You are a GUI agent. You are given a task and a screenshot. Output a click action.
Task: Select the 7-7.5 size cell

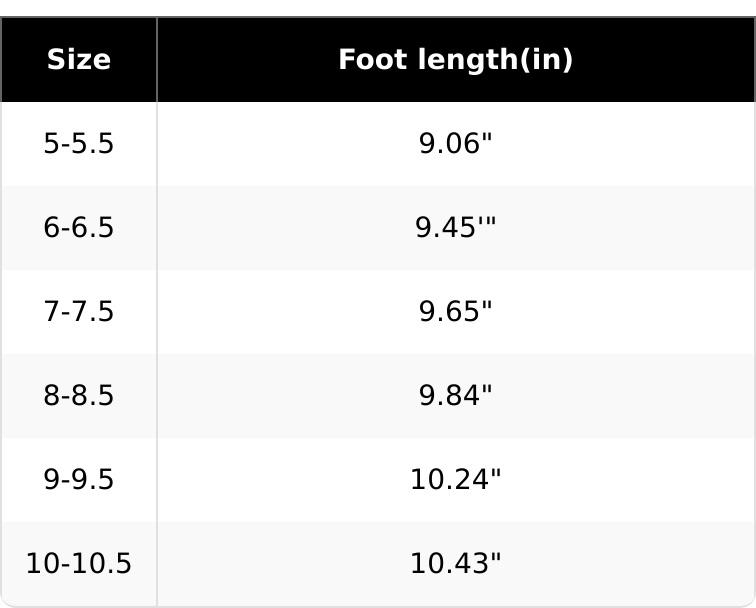(79, 312)
